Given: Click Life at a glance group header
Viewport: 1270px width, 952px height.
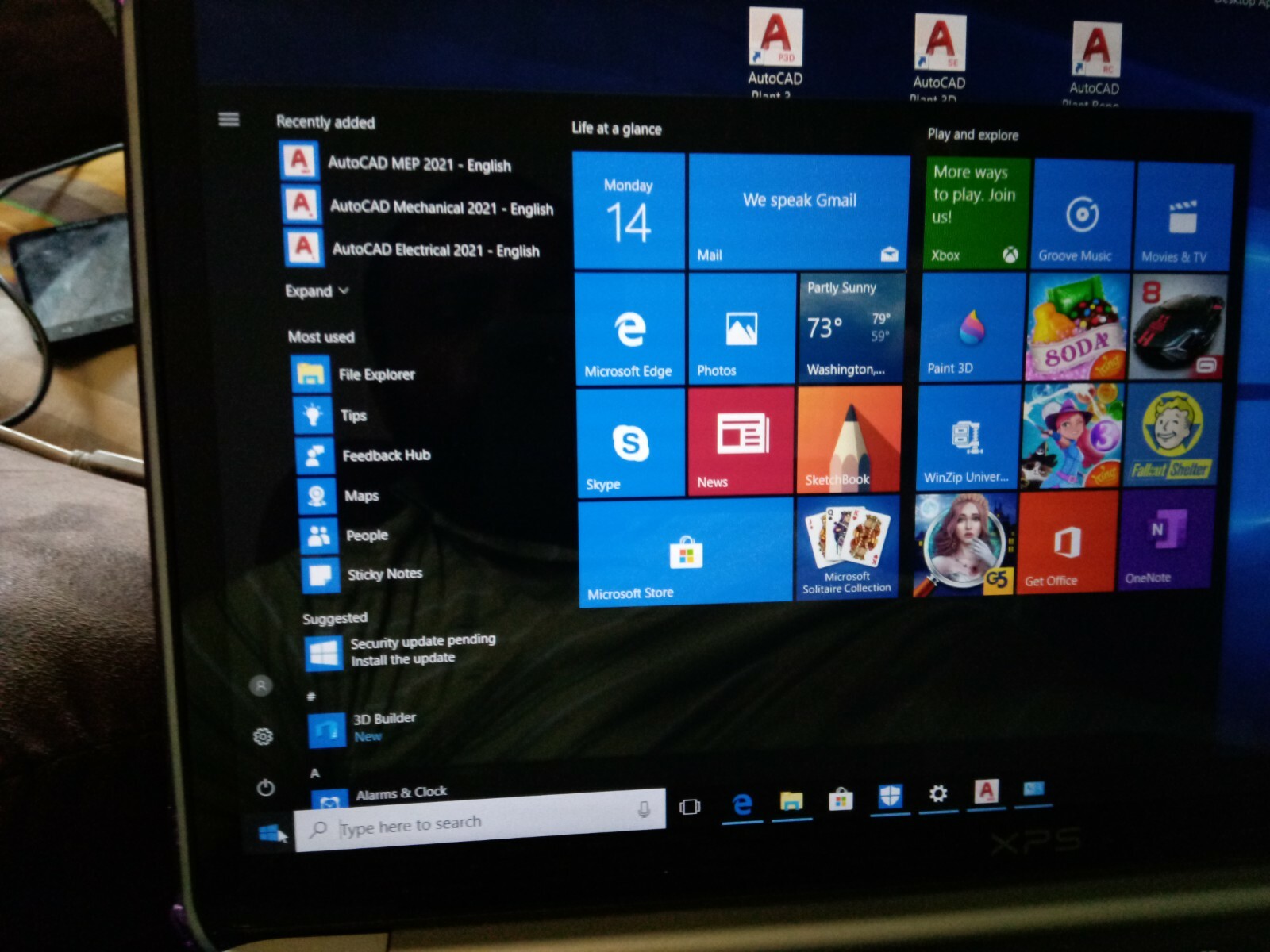Looking at the screenshot, I should pyautogui.click(x=616, y=129).
